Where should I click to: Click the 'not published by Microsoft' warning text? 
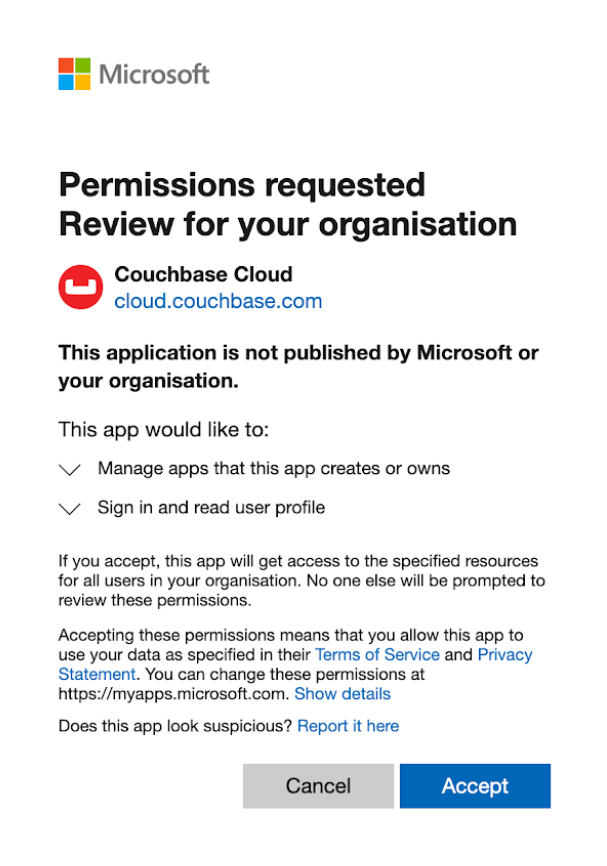point(298,366)
